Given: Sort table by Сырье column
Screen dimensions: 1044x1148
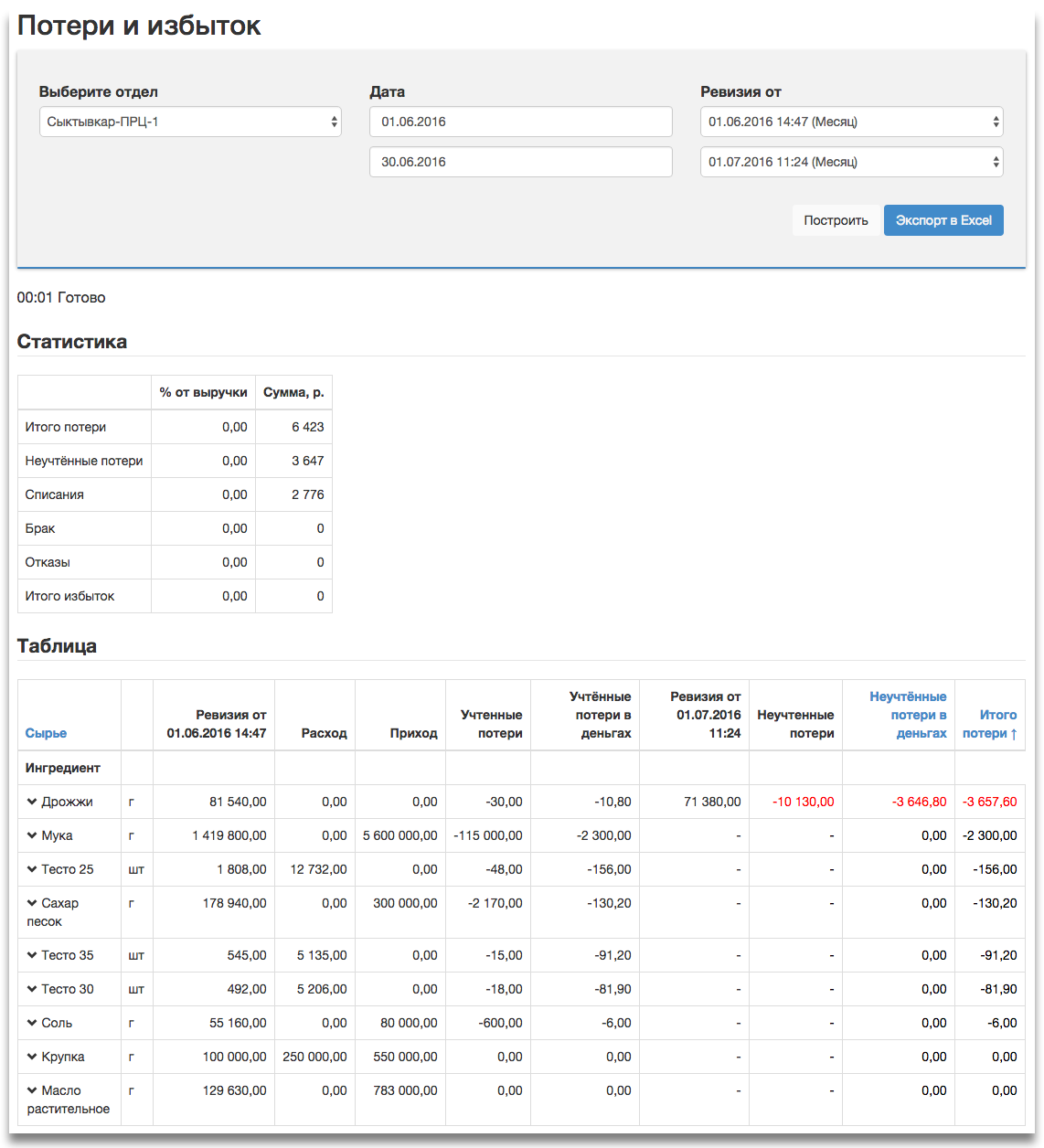Looking at the screenshot, I should [x=46, y=733].
